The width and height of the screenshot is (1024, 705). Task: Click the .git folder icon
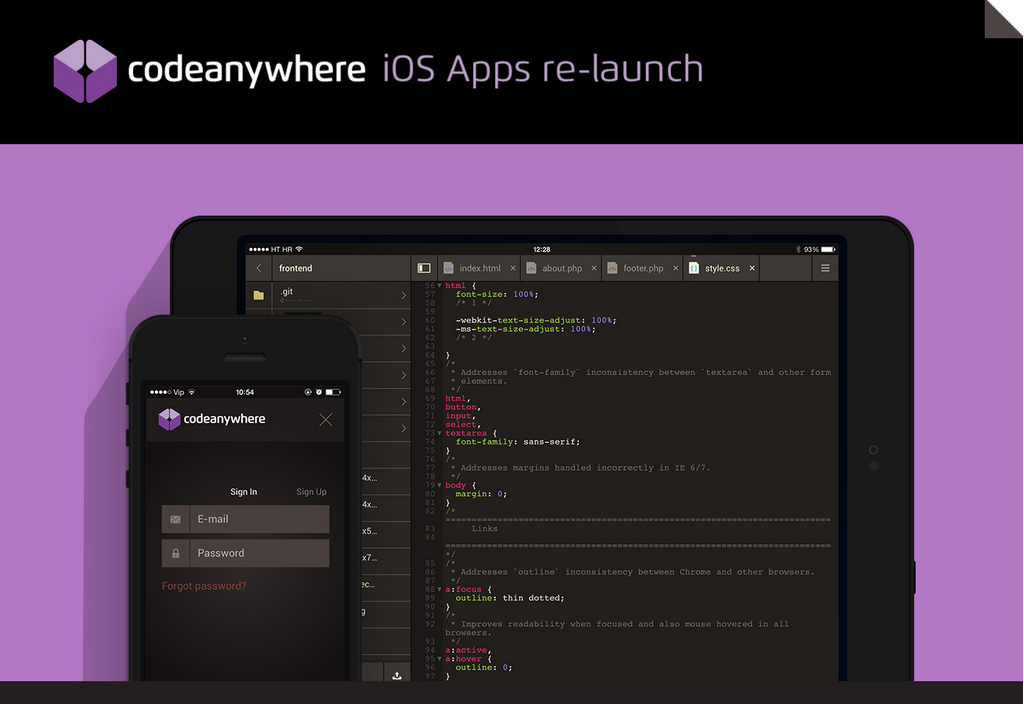(259, 295)
